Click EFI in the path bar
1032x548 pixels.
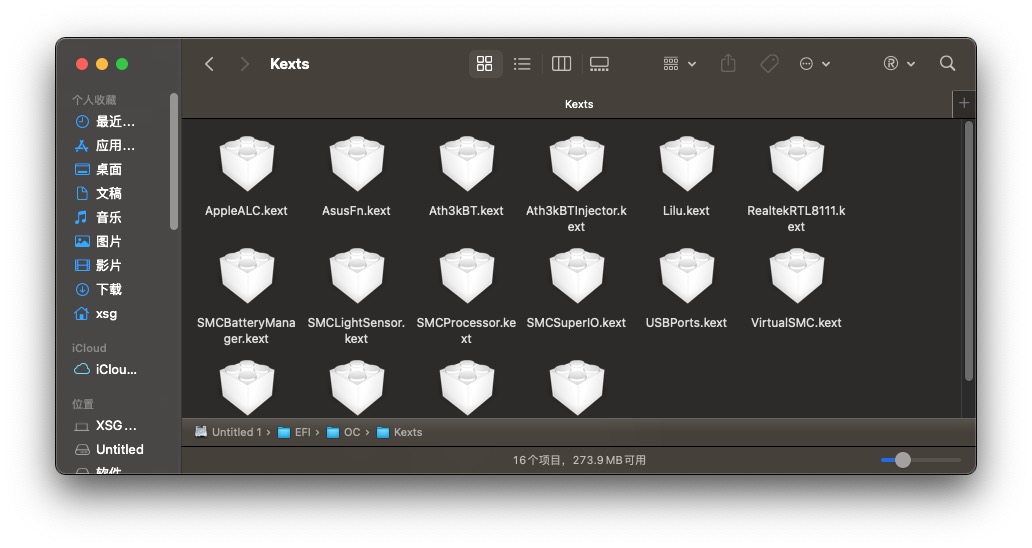(301, 432)
